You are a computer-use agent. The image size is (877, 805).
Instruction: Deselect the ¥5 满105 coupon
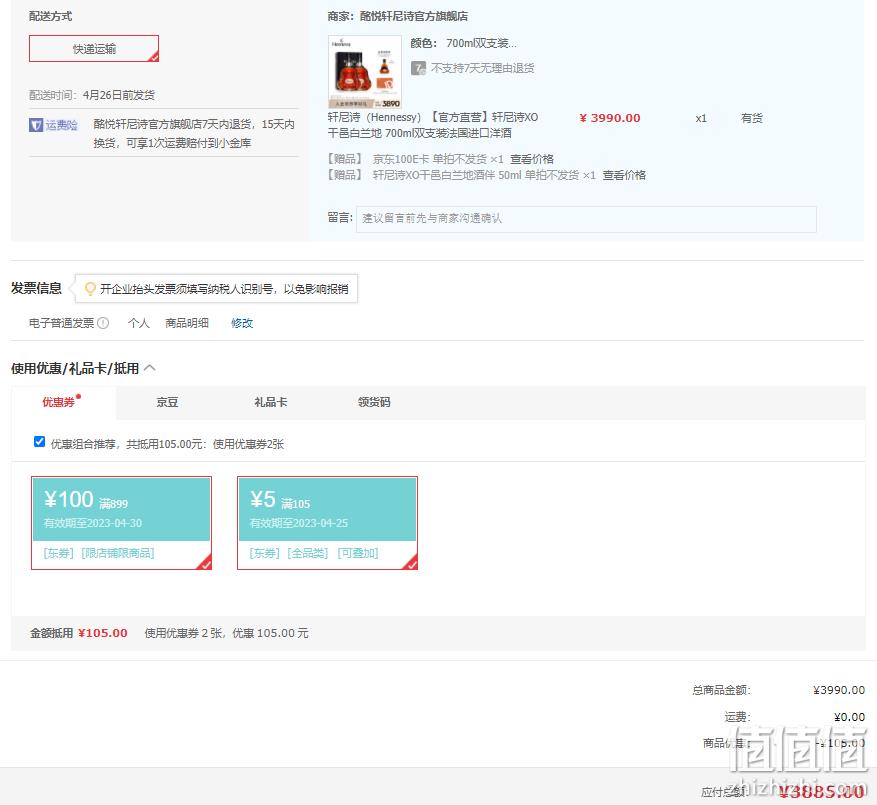pyautogui.click(x=327, y=523)
